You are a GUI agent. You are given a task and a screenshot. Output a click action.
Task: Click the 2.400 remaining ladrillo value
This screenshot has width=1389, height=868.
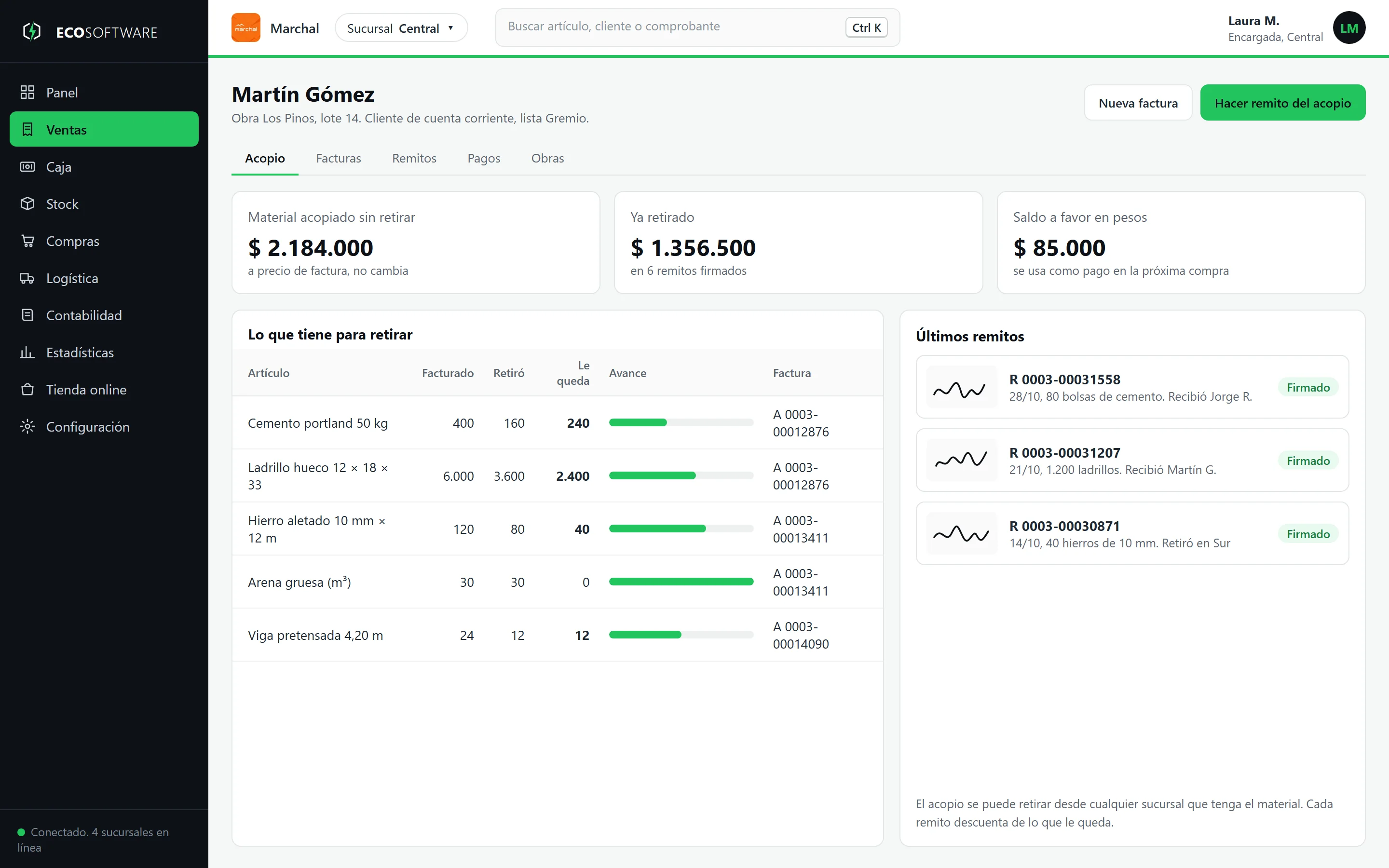(x=572, y=476)
